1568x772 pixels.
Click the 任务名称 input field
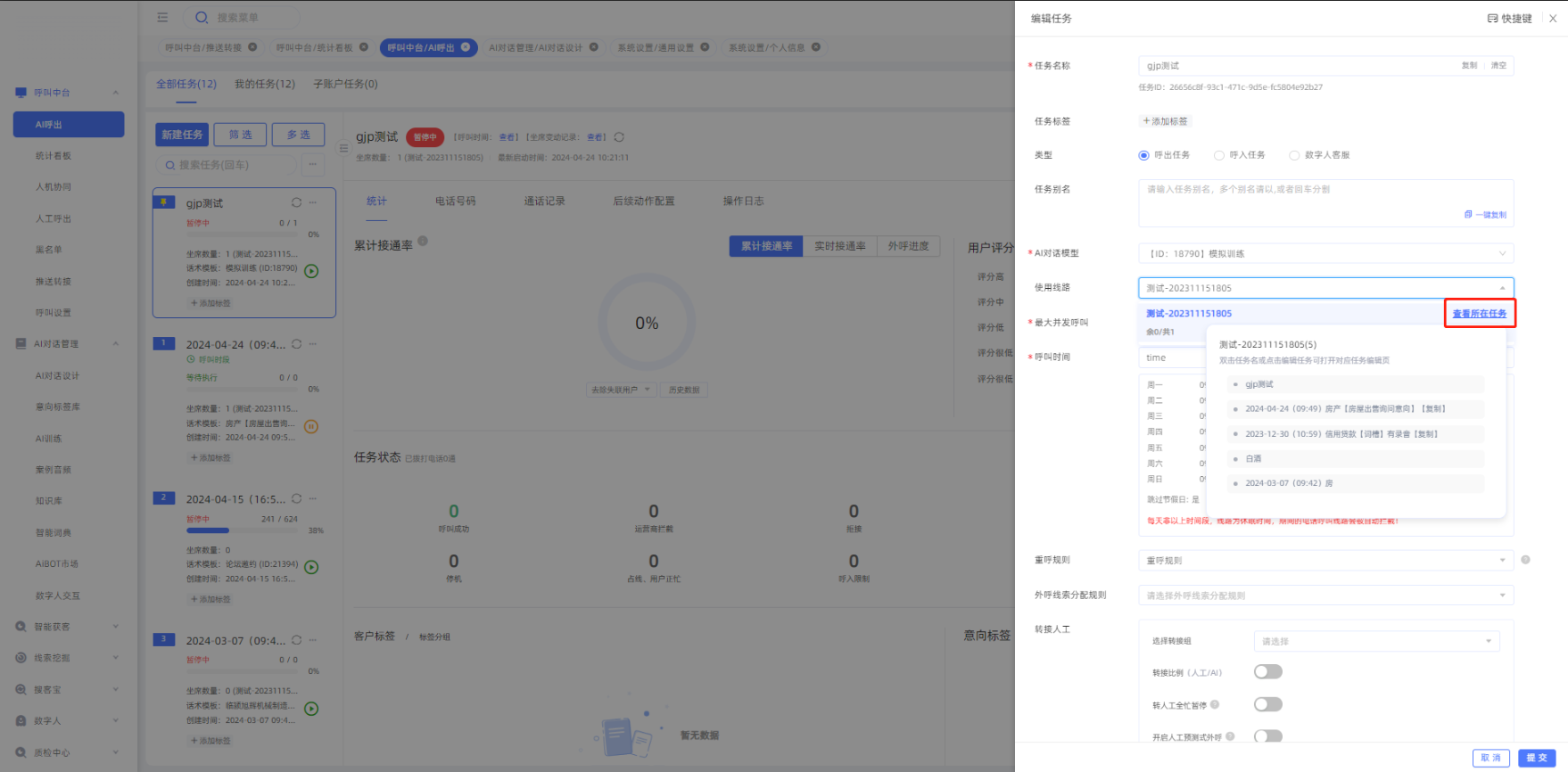click(1298, 66)
